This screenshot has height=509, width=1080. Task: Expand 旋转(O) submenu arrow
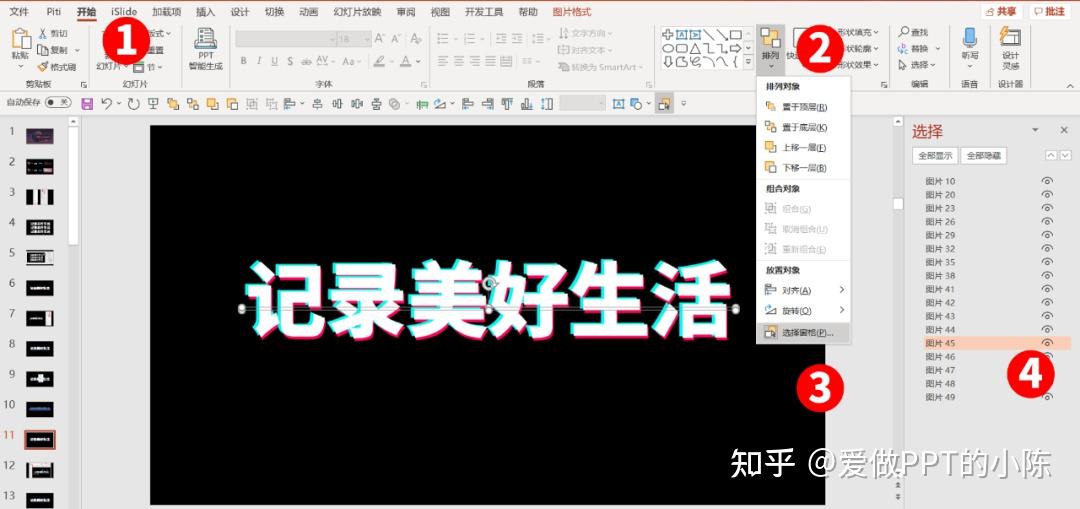pos(842,310)
